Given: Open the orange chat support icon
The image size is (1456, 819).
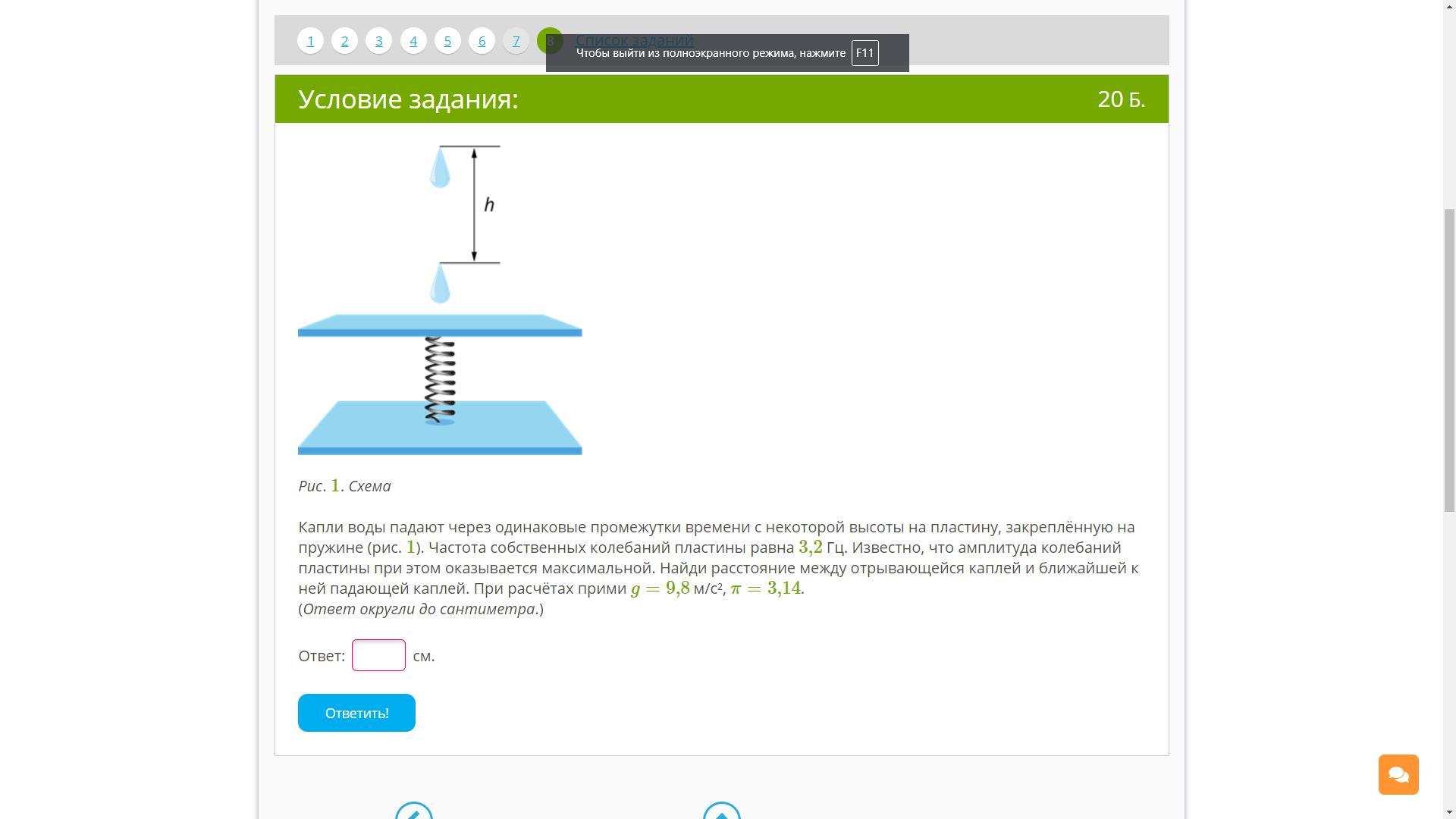Looking at the screenshot, I should pos(1398,774).
